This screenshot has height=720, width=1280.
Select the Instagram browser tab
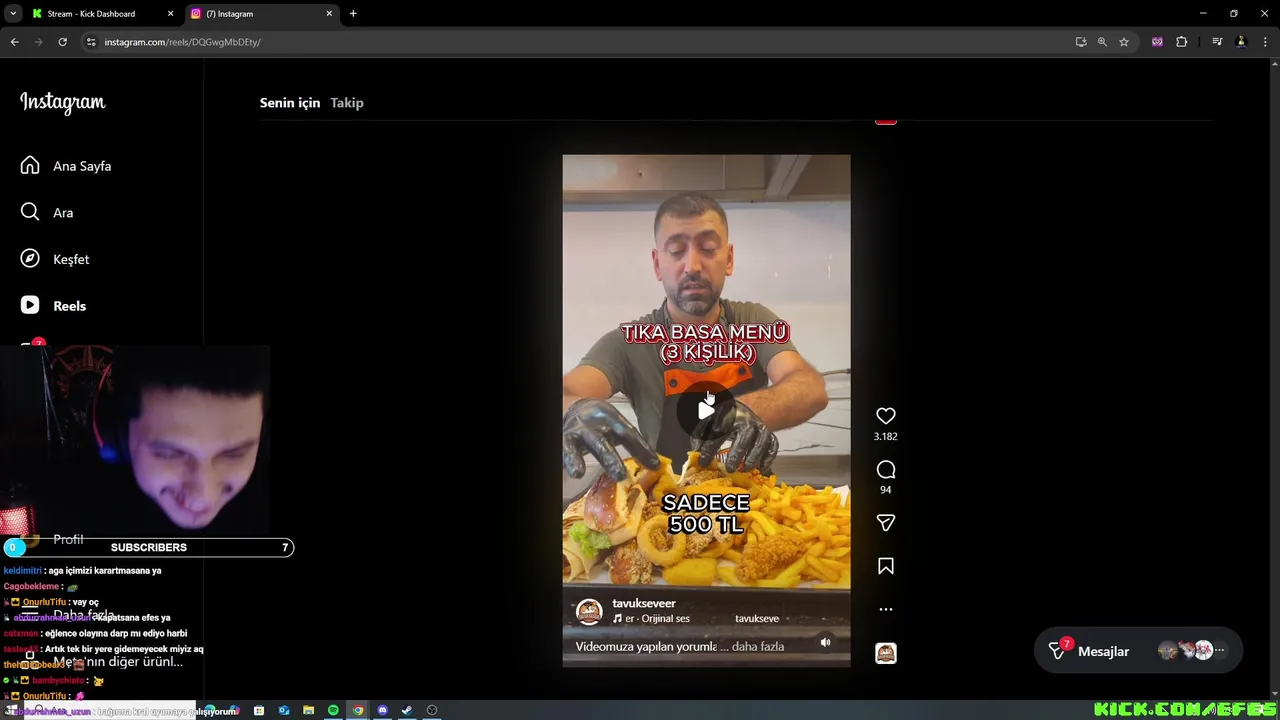click(x=260, y=14)
